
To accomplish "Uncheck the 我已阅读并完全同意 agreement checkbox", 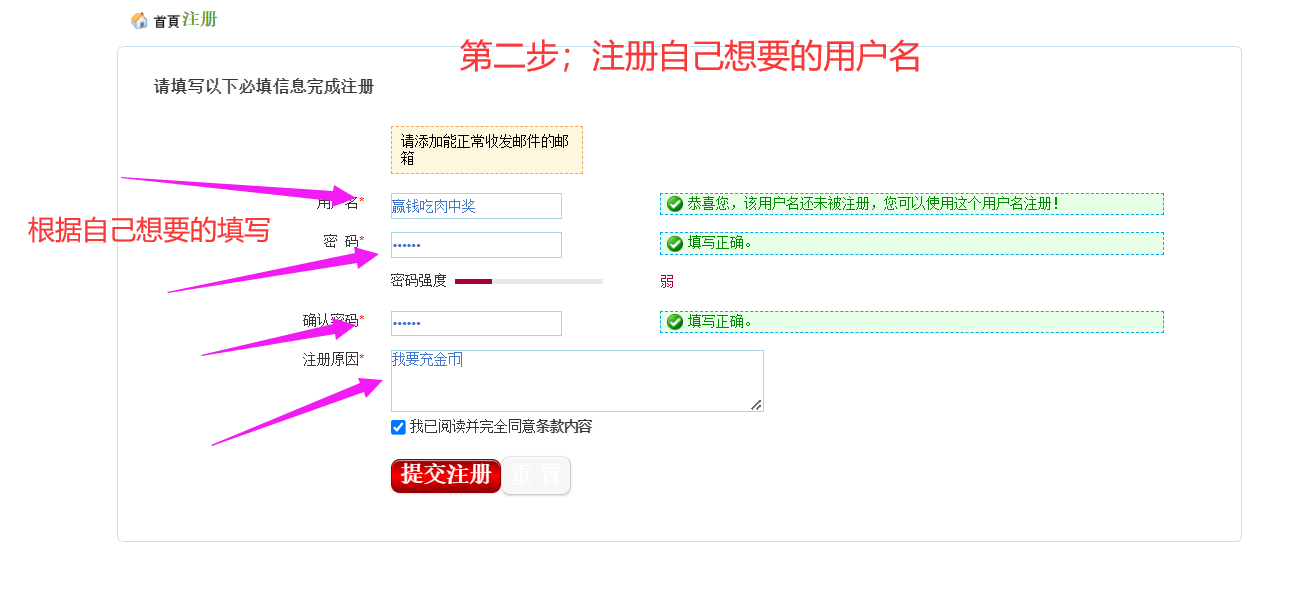I will (398, 428).
